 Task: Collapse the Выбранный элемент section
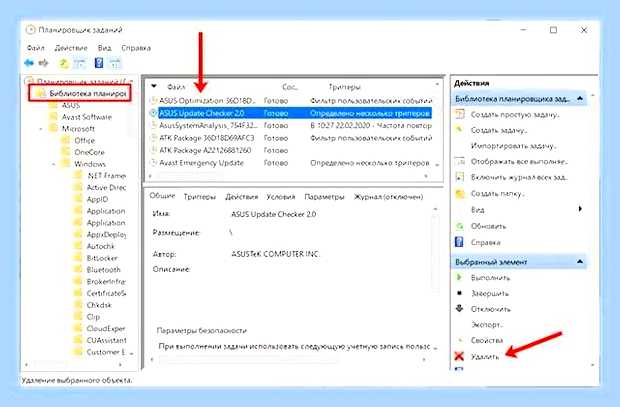[580, 261]
